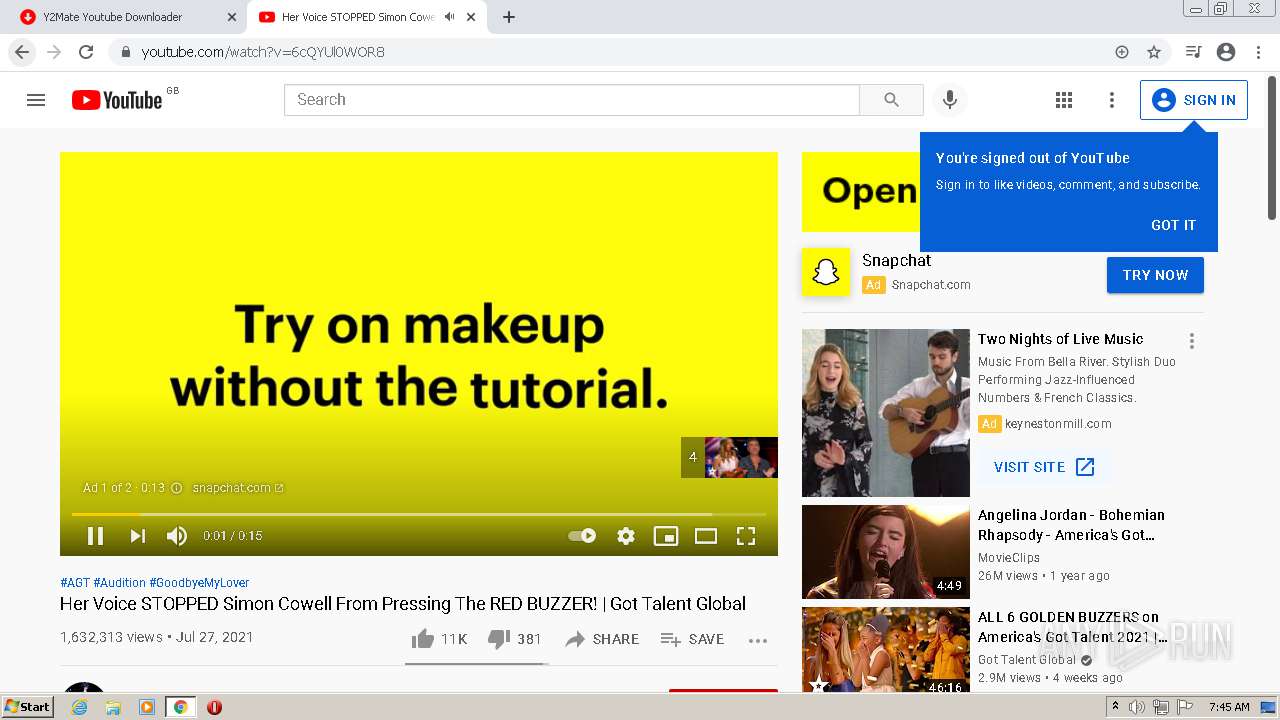Screen dimensions: 1280x720
Task: Open YouTube settings three-dot menu
Action: (1111, 100)
